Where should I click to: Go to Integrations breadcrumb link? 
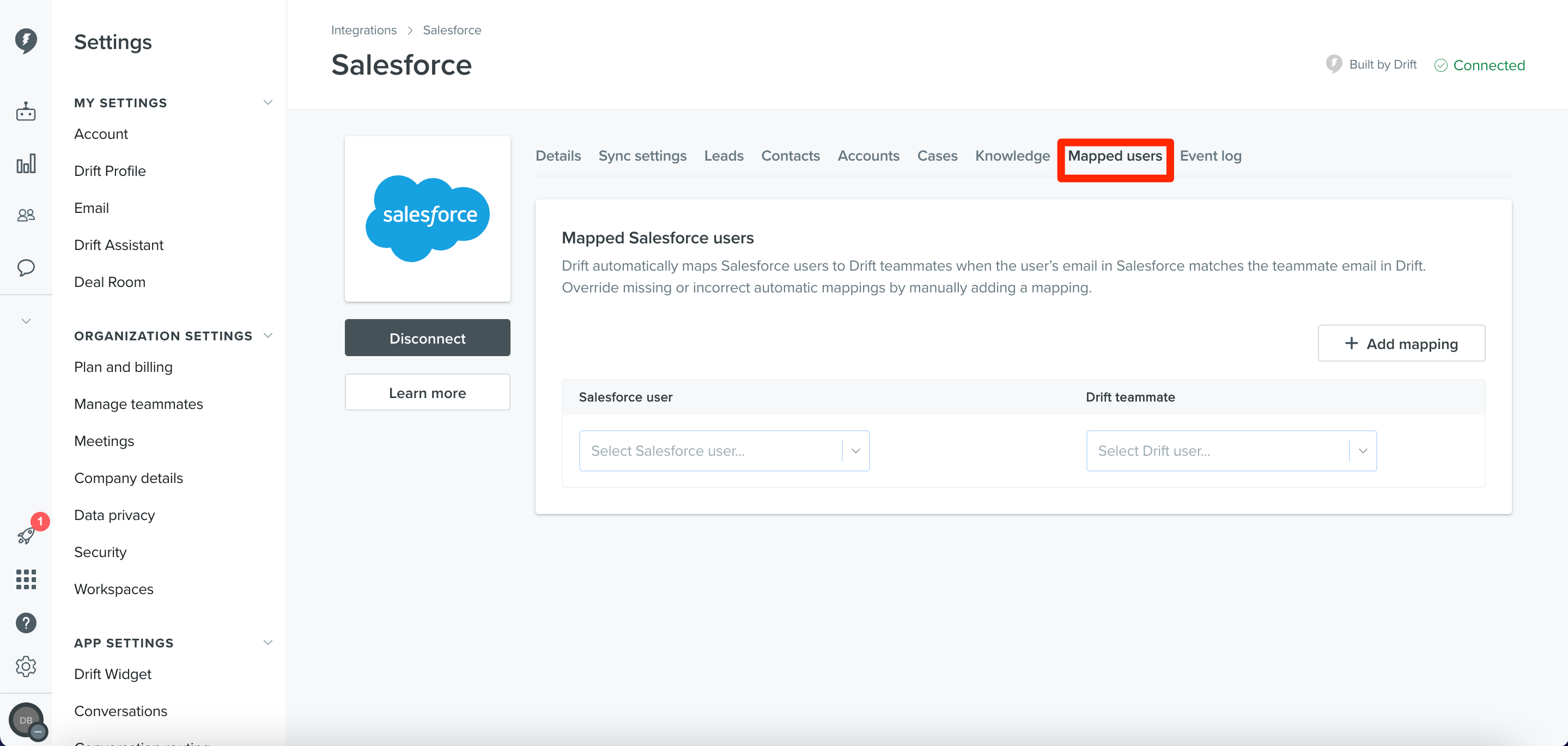point(363,30)
